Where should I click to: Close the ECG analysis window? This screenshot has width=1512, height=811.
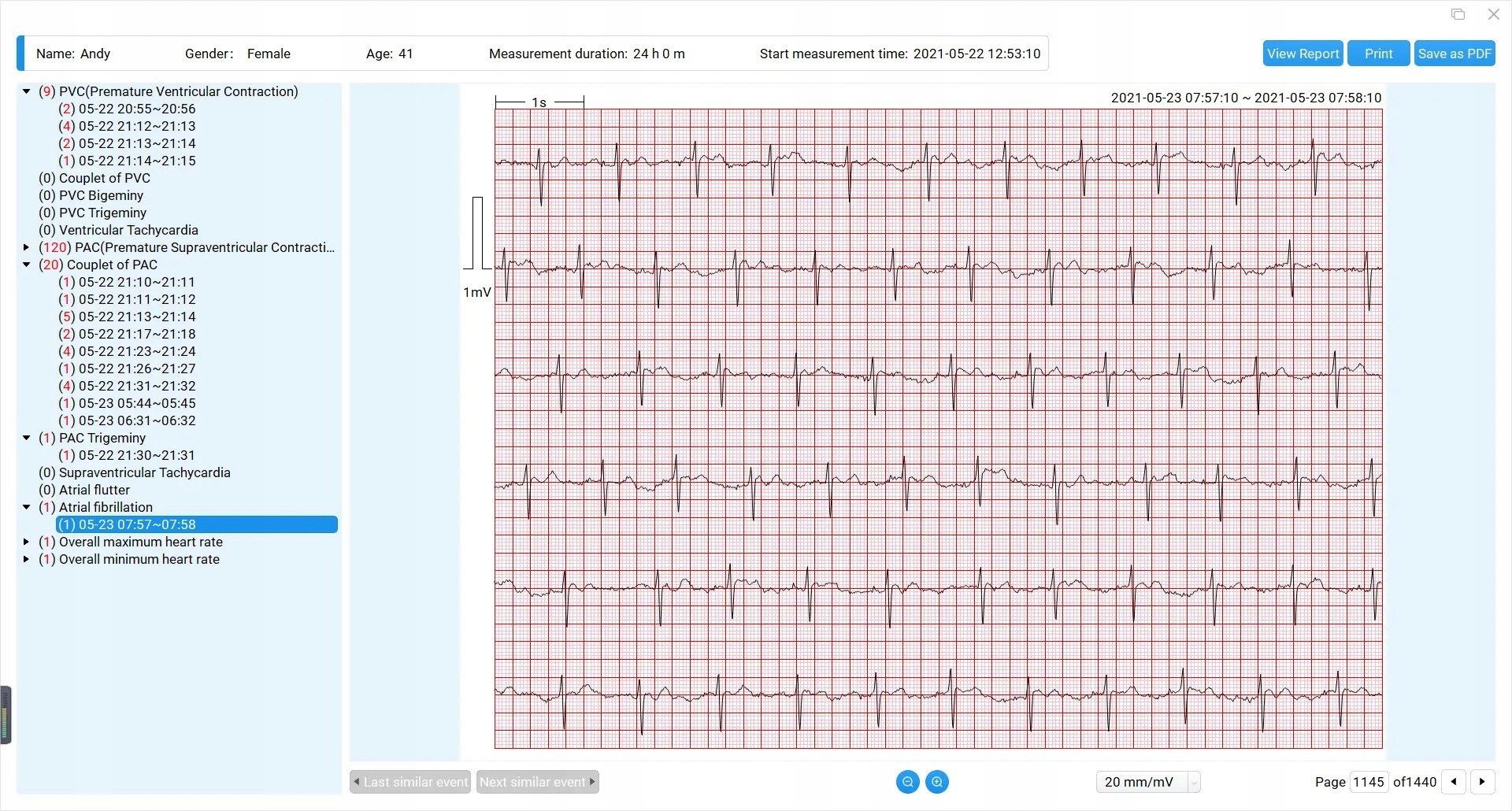(1494, 15)
